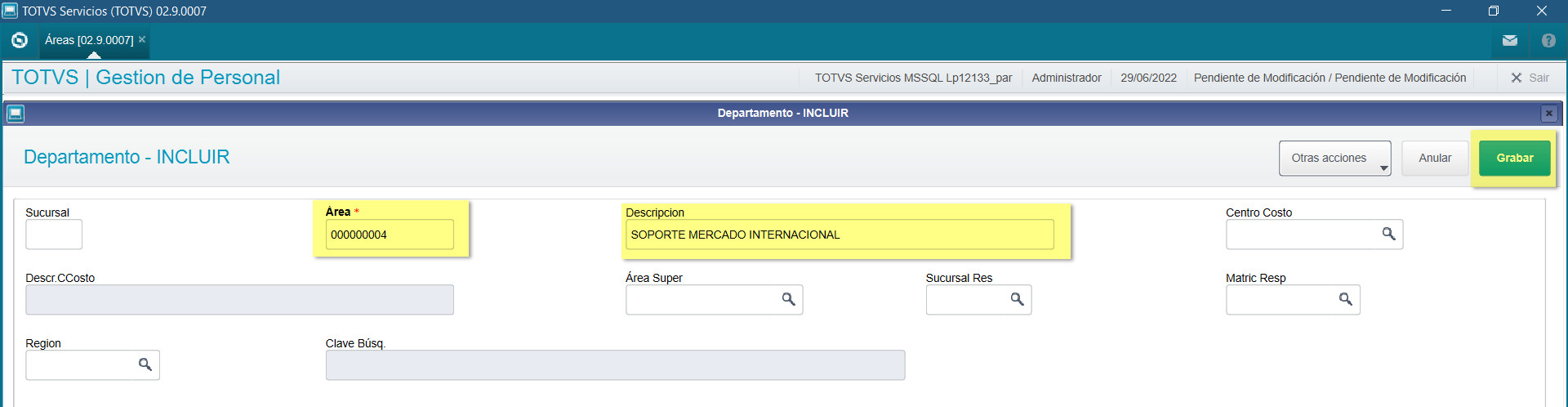Screen dimensions: 1568x407
Task: Click the Anular button
Action: point(1435,158)
